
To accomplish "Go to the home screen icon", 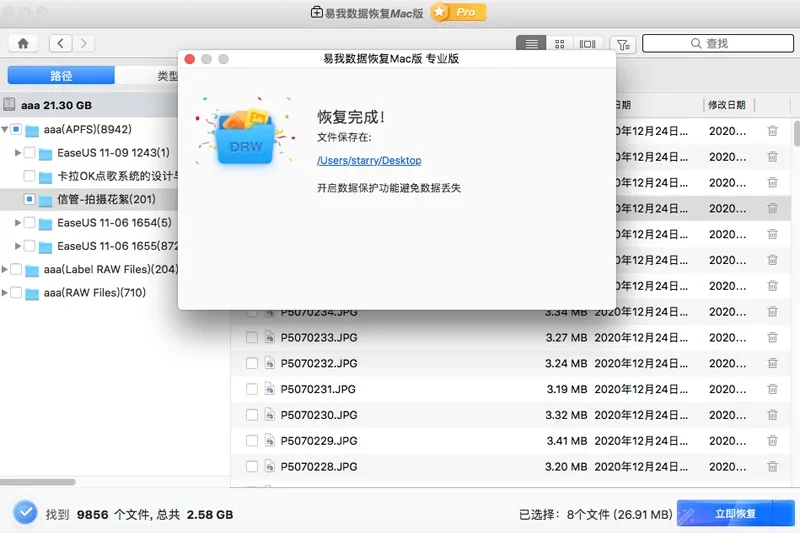I will coord(23,43).
